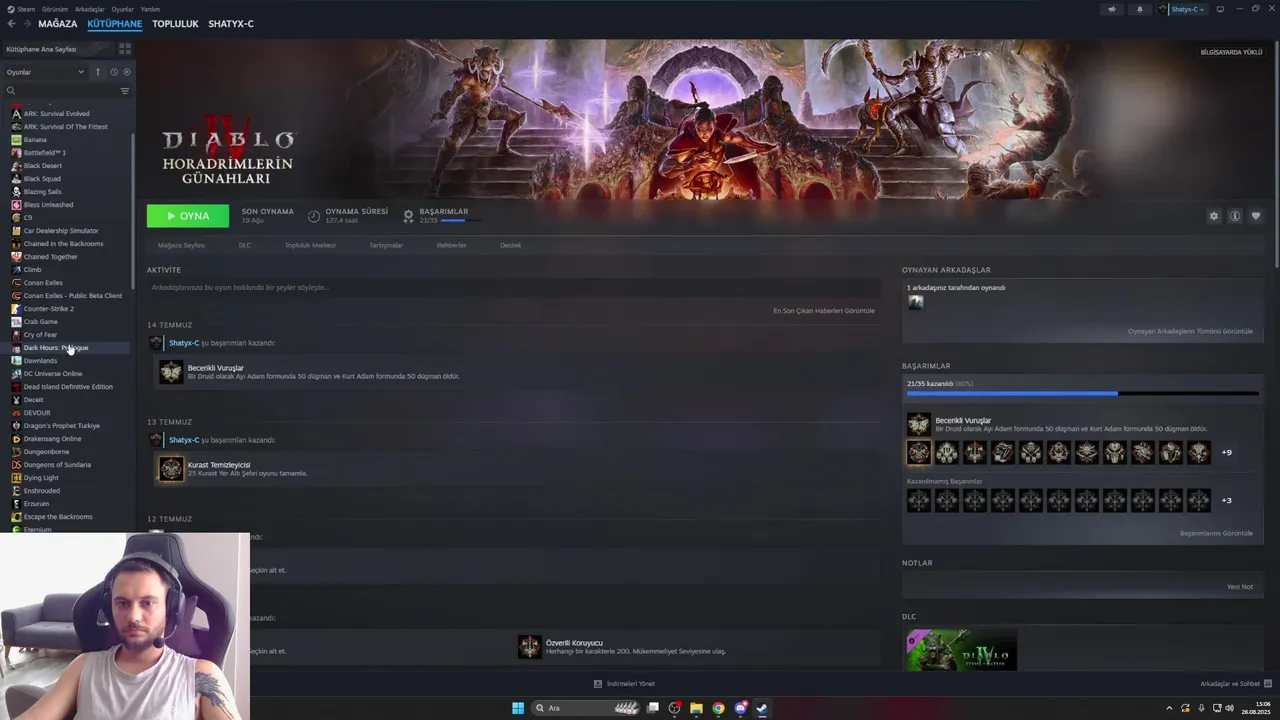
Task: Open the Yardım menu
Action: point(150,9)
